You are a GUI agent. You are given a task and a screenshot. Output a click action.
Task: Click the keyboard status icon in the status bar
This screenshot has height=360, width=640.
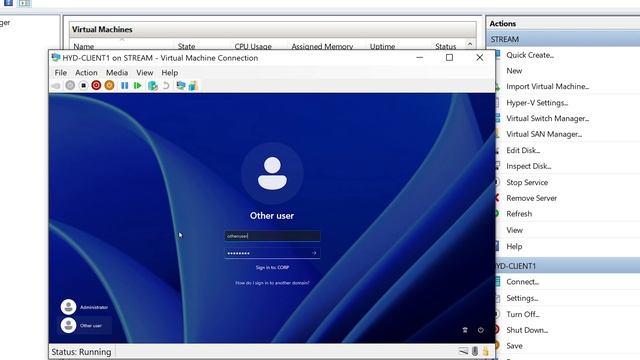tap(463, 351)
